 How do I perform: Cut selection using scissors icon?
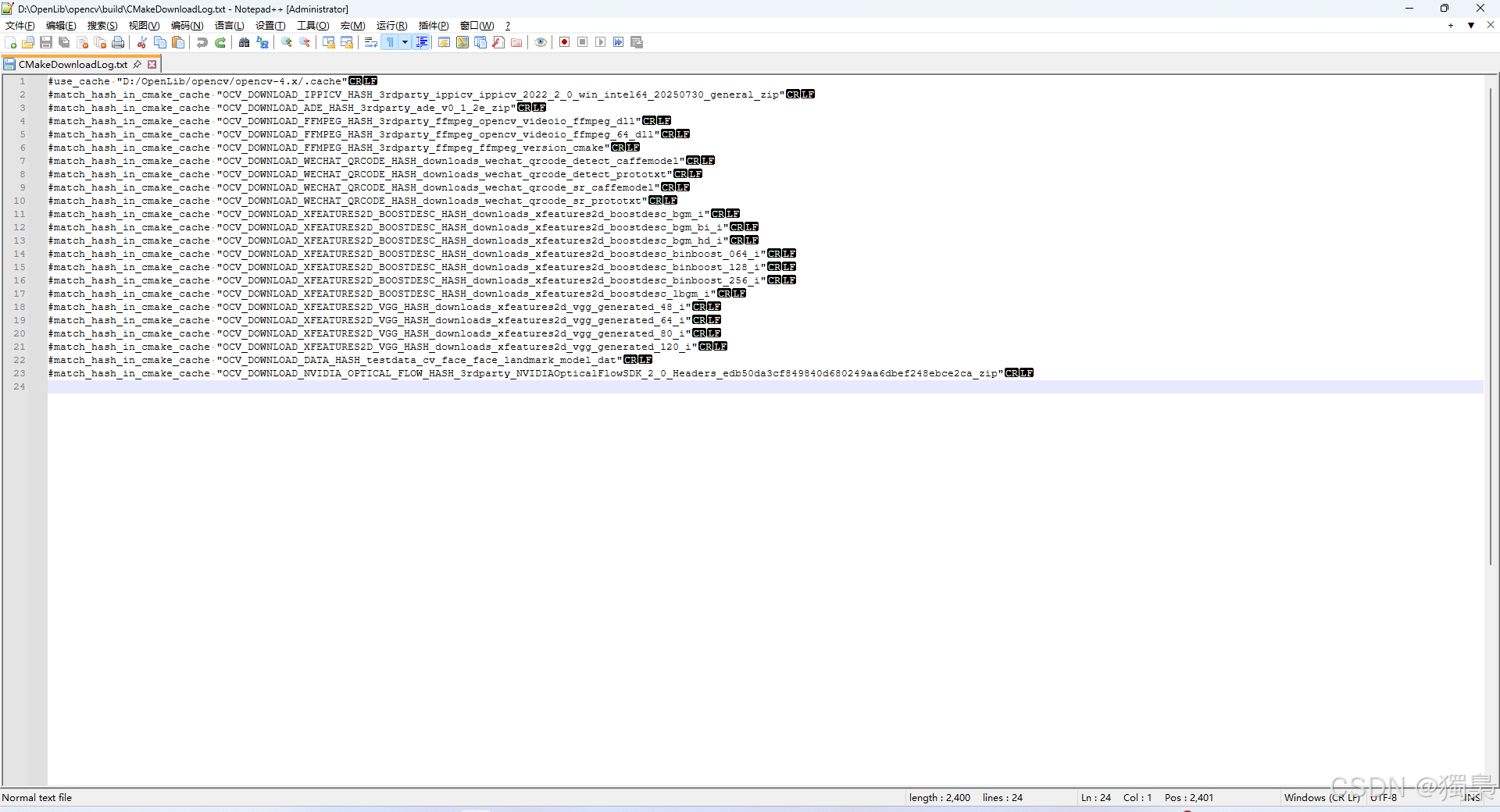(142, 42)
